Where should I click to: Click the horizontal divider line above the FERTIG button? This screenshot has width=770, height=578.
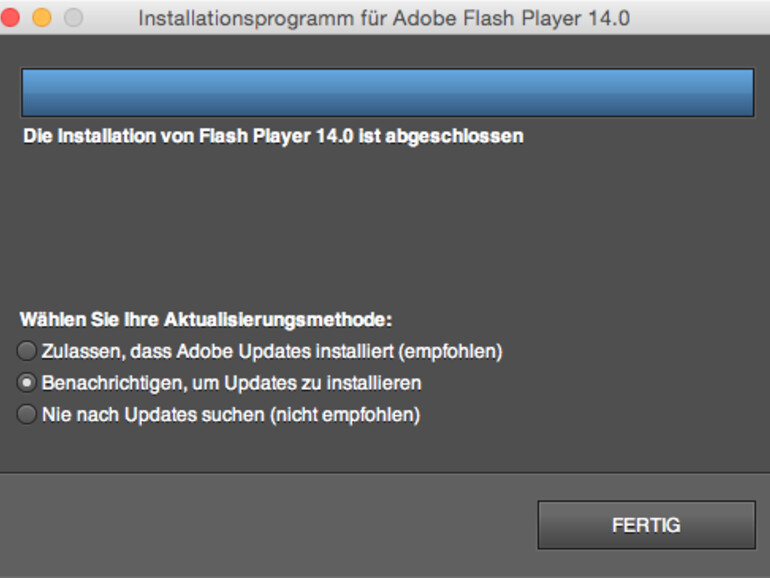(385, 472)
